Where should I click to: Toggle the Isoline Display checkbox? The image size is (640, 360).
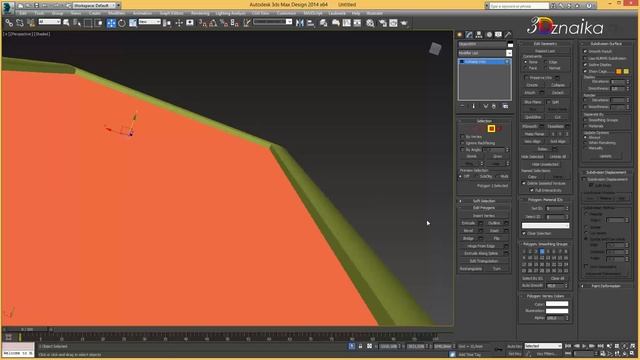tap(585, 65)
